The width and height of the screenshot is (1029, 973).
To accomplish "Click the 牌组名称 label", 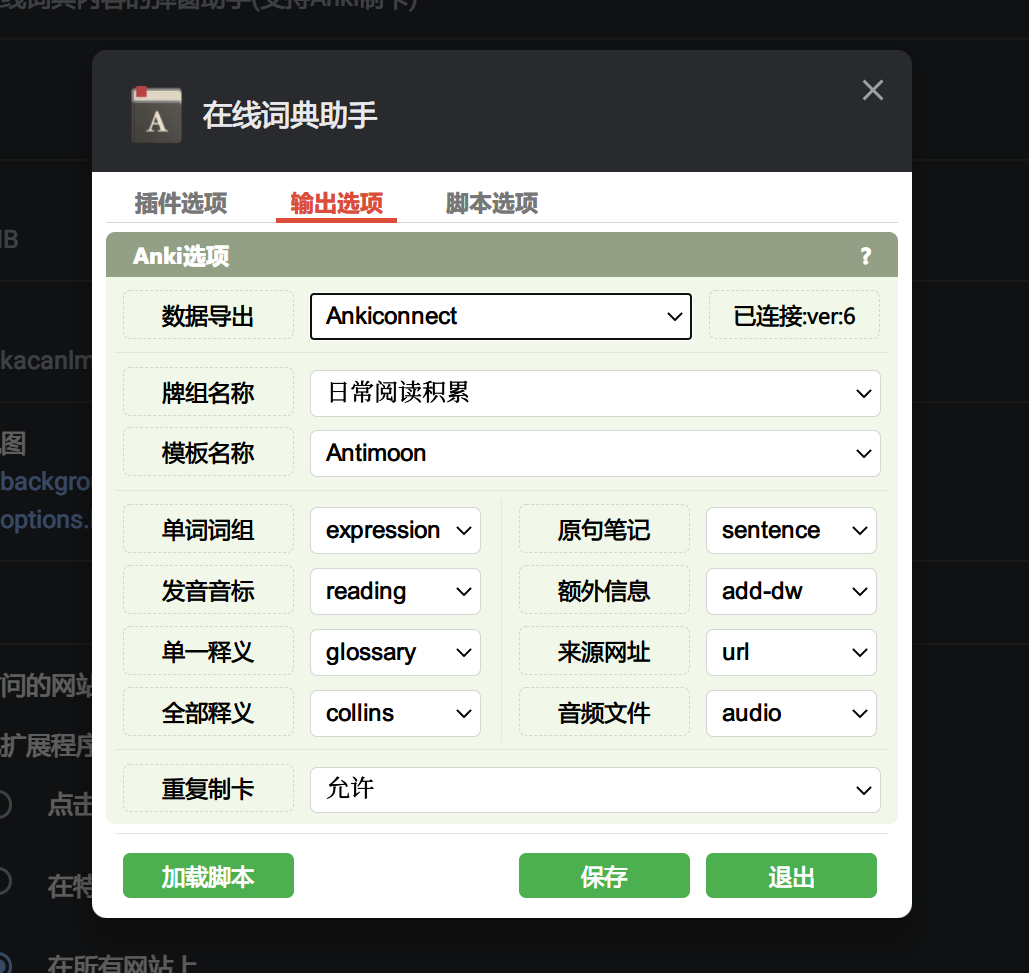I will [208, 393].
